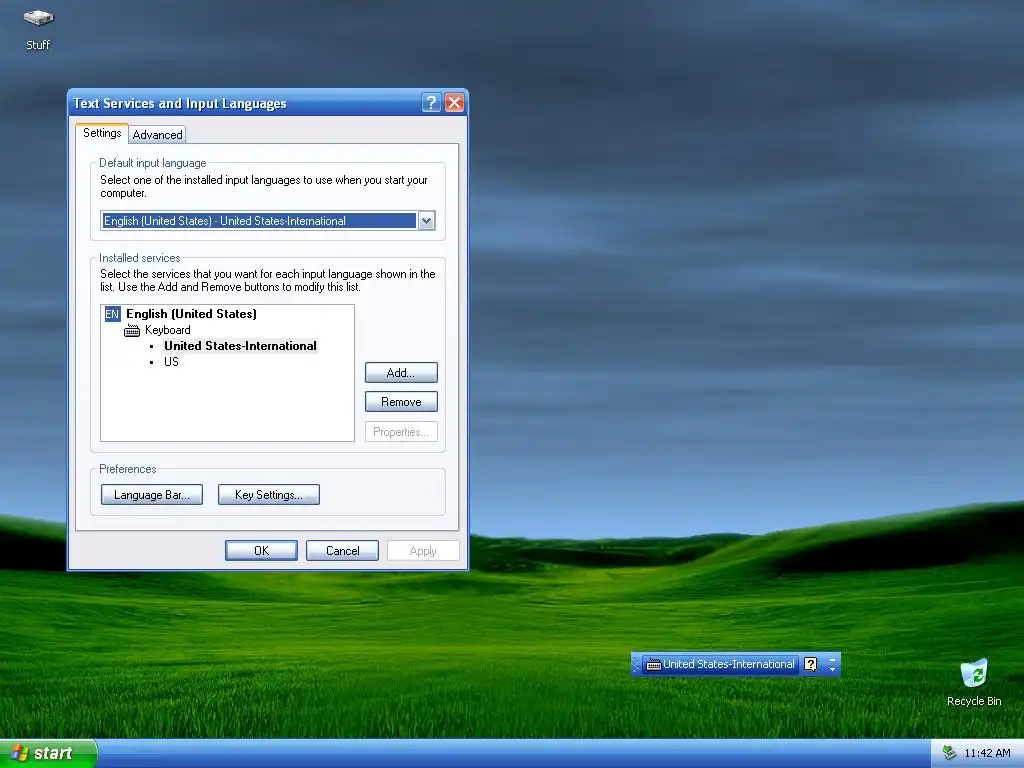Click the Keyboard icon in services list
The height and width of the screenshot is (768, 1024).
point(132,330)
